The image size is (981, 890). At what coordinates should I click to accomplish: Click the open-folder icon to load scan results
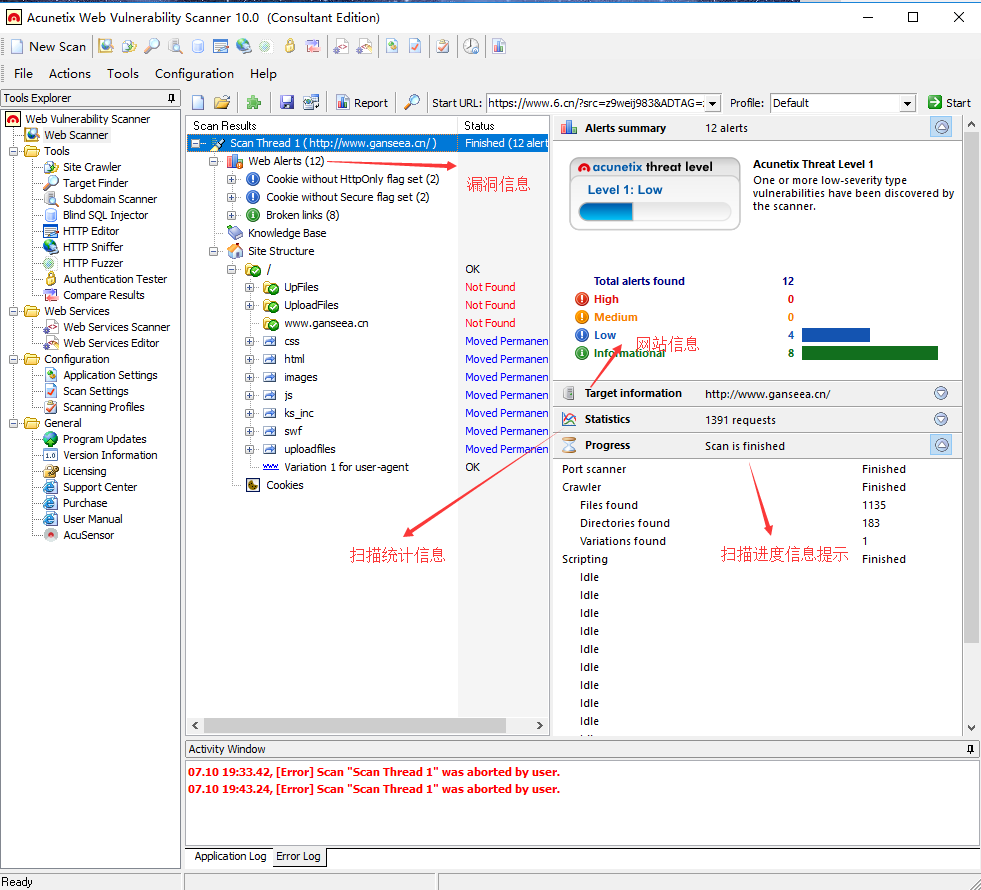(221, 103)
